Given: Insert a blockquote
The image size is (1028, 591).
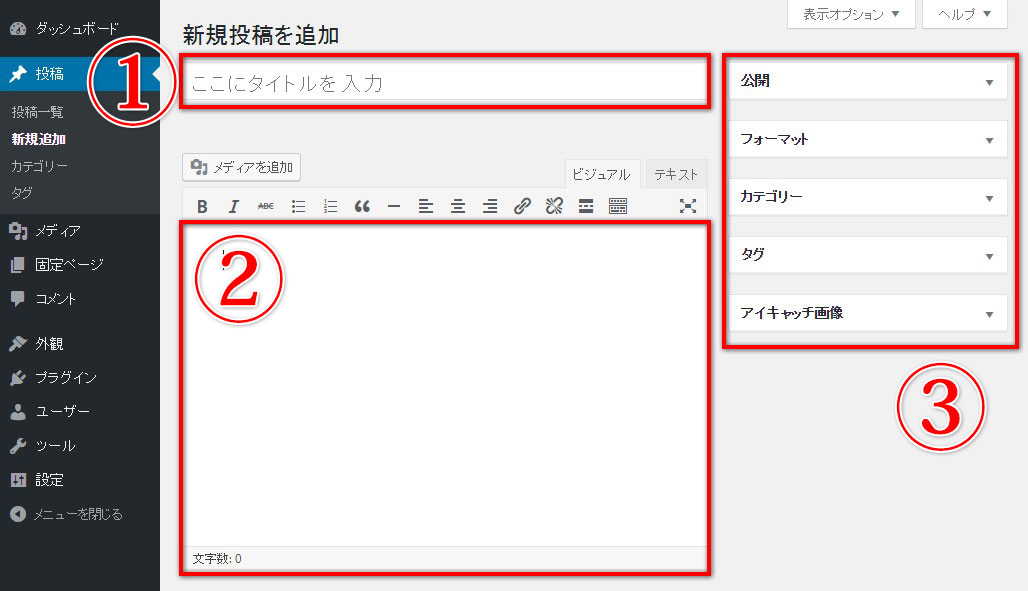Looking at the screenshot, I should [362, 205].
